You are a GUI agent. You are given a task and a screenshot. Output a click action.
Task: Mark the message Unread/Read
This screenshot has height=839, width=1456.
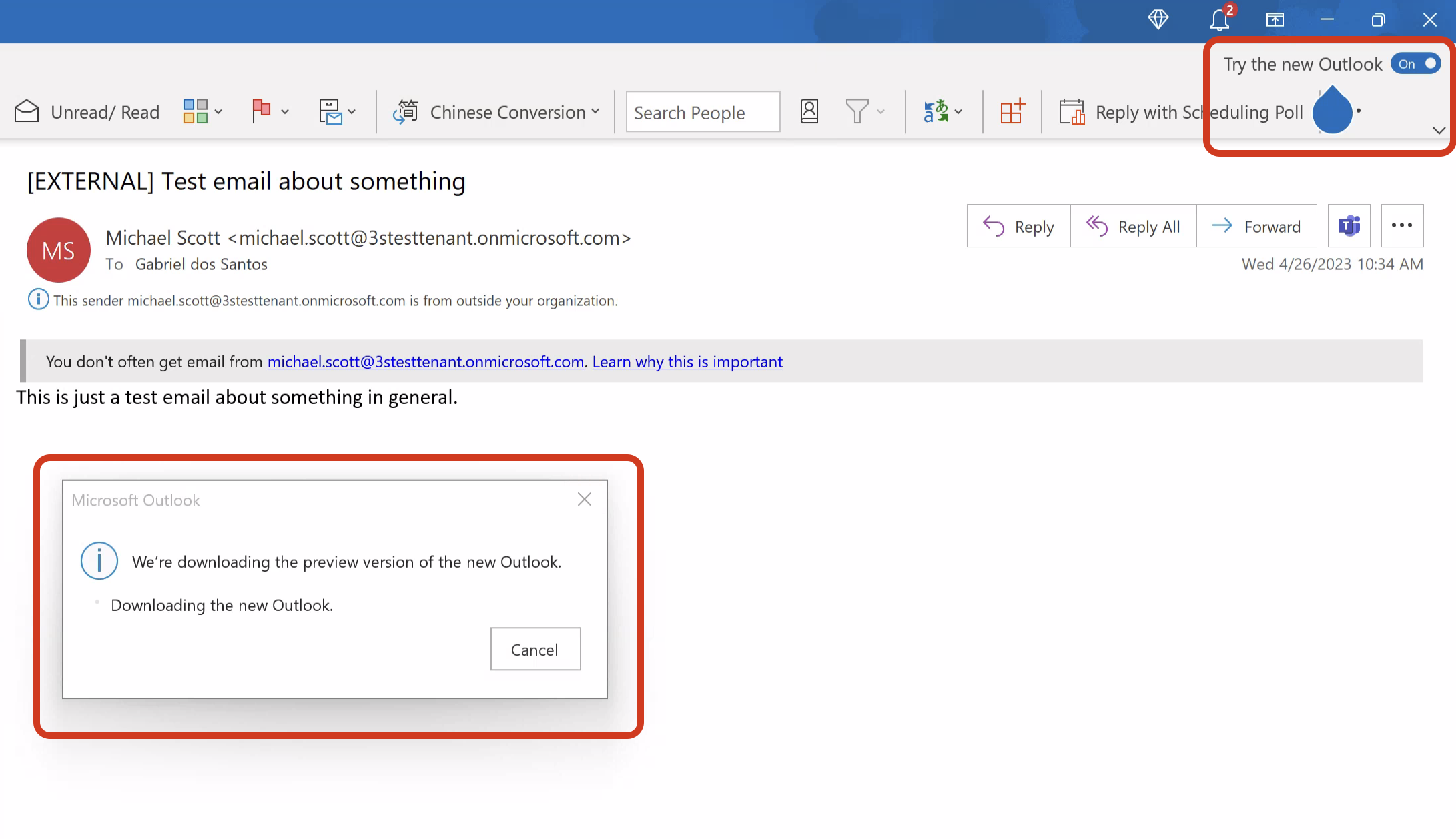coord(87,111)
